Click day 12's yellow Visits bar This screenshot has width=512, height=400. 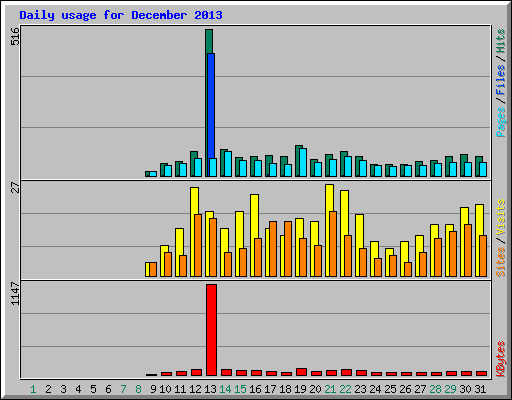[x=194, y=201]
